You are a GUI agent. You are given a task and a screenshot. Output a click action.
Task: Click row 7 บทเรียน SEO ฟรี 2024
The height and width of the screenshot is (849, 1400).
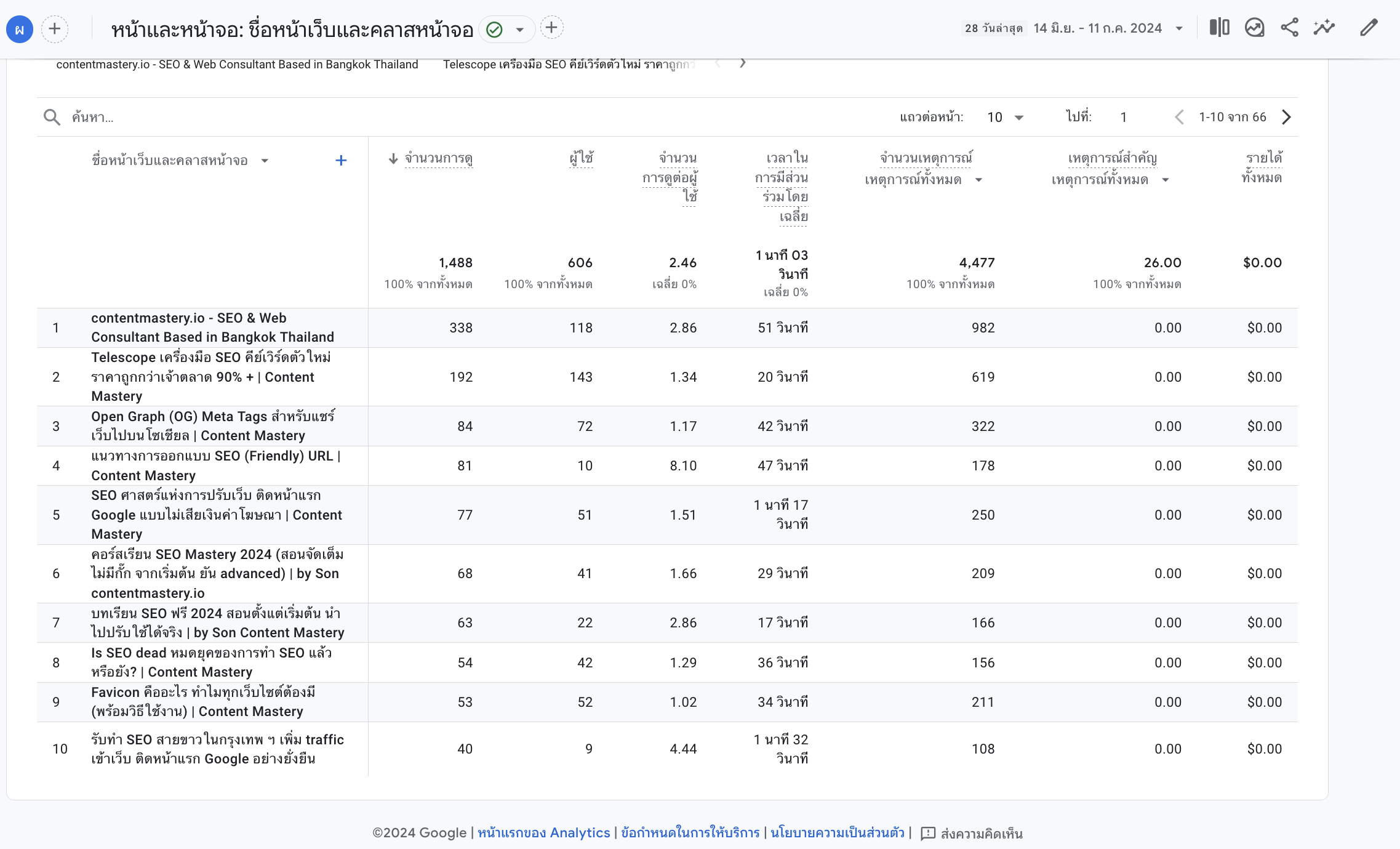tap(218, 622)
